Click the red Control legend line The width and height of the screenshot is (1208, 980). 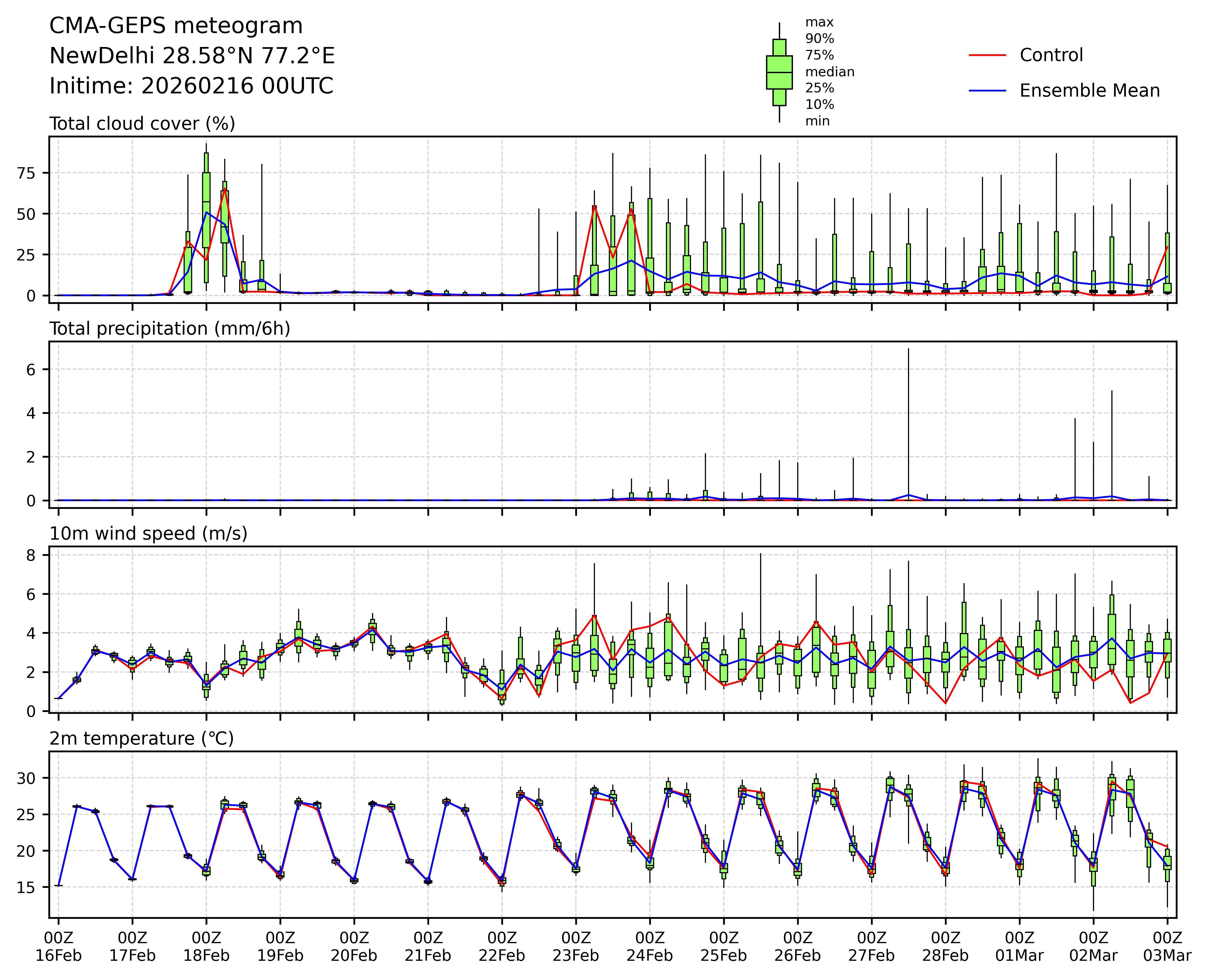987,55
